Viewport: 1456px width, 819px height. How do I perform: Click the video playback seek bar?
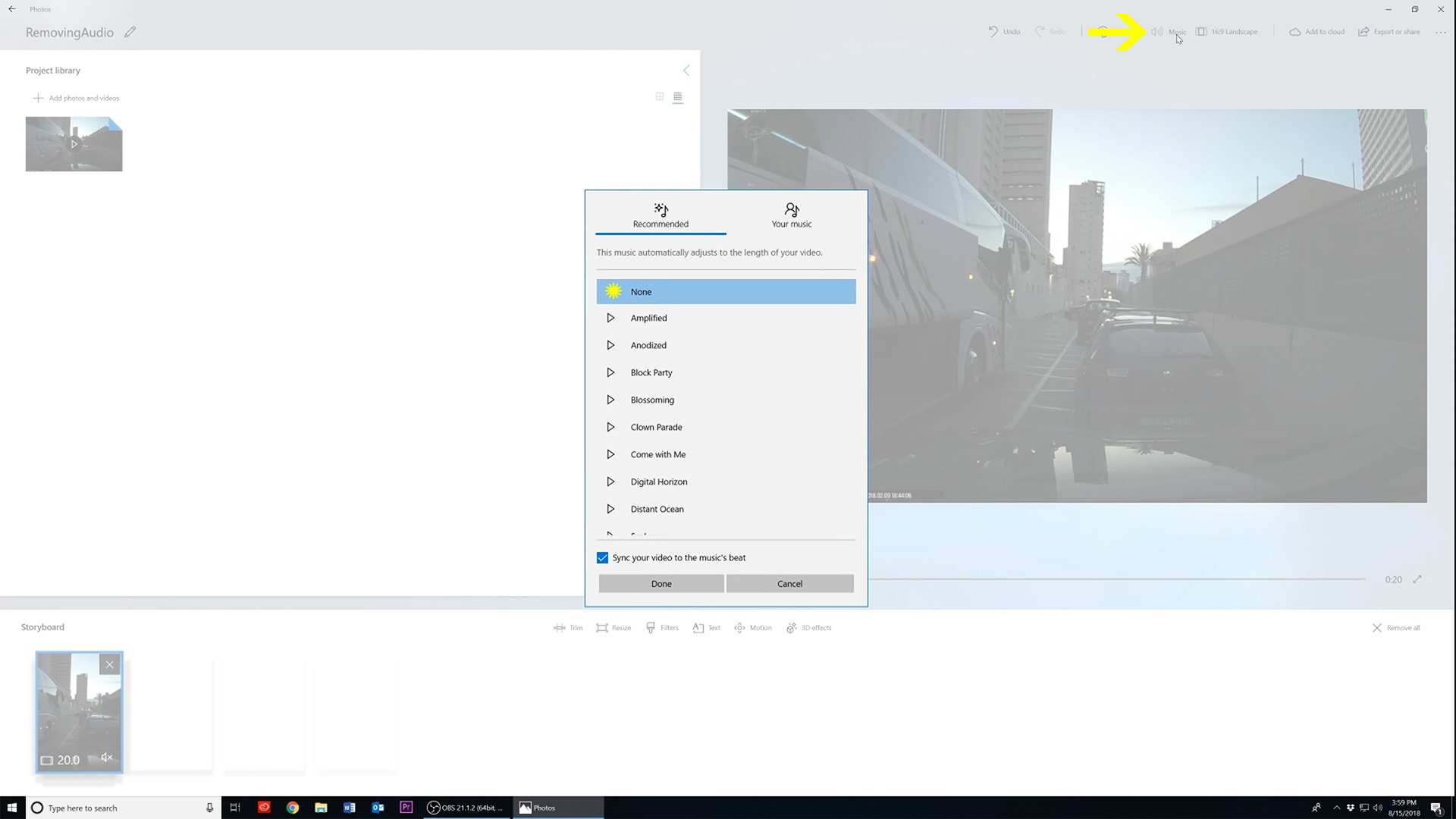point(1115,579)
